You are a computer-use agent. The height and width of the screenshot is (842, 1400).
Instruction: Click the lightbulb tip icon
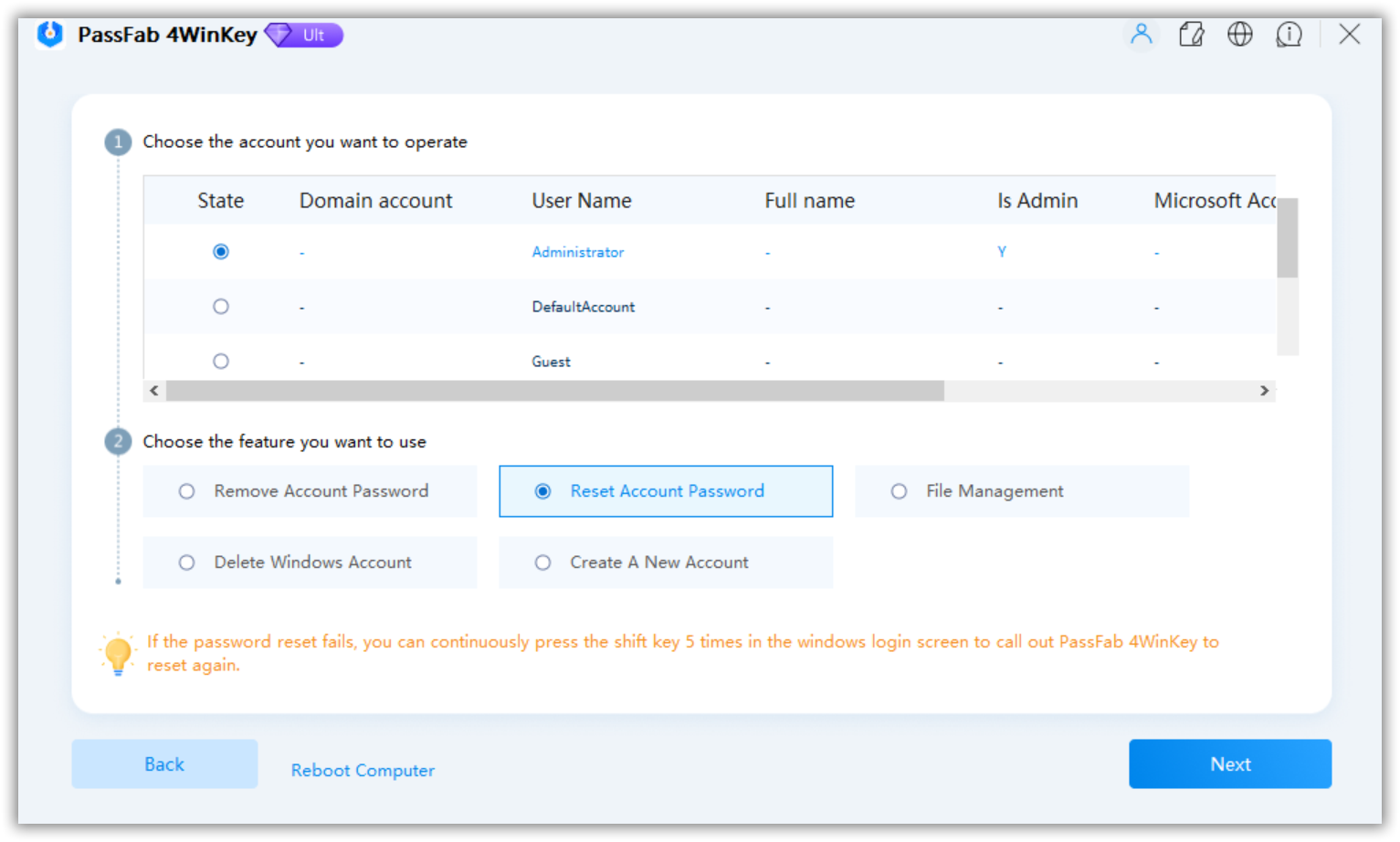pyautogui.click(x=117, y=654)
